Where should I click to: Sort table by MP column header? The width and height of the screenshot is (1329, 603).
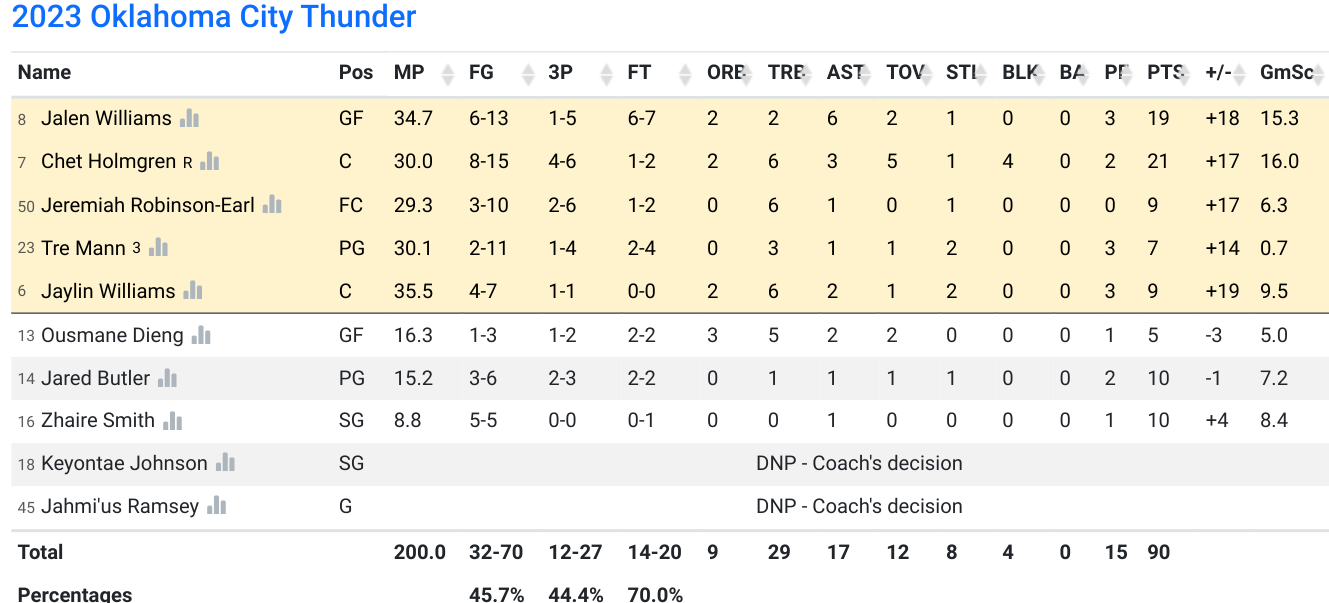point(409,73)
